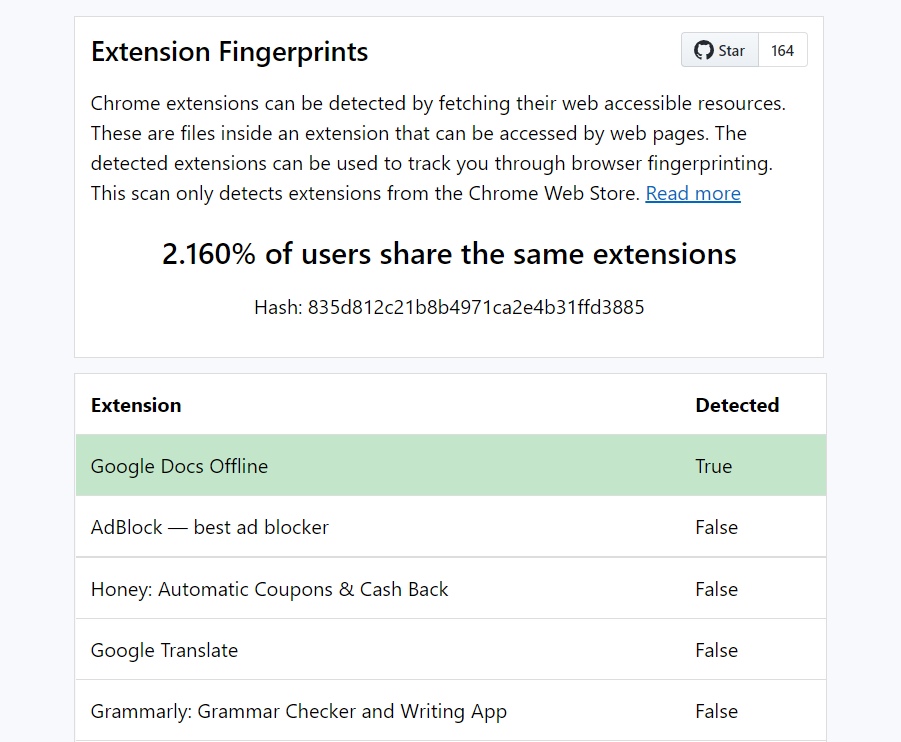This screenshot has height=742, width=901.
Task: Select the Google Docs Offline row
Action: click(x=179, y=466)
